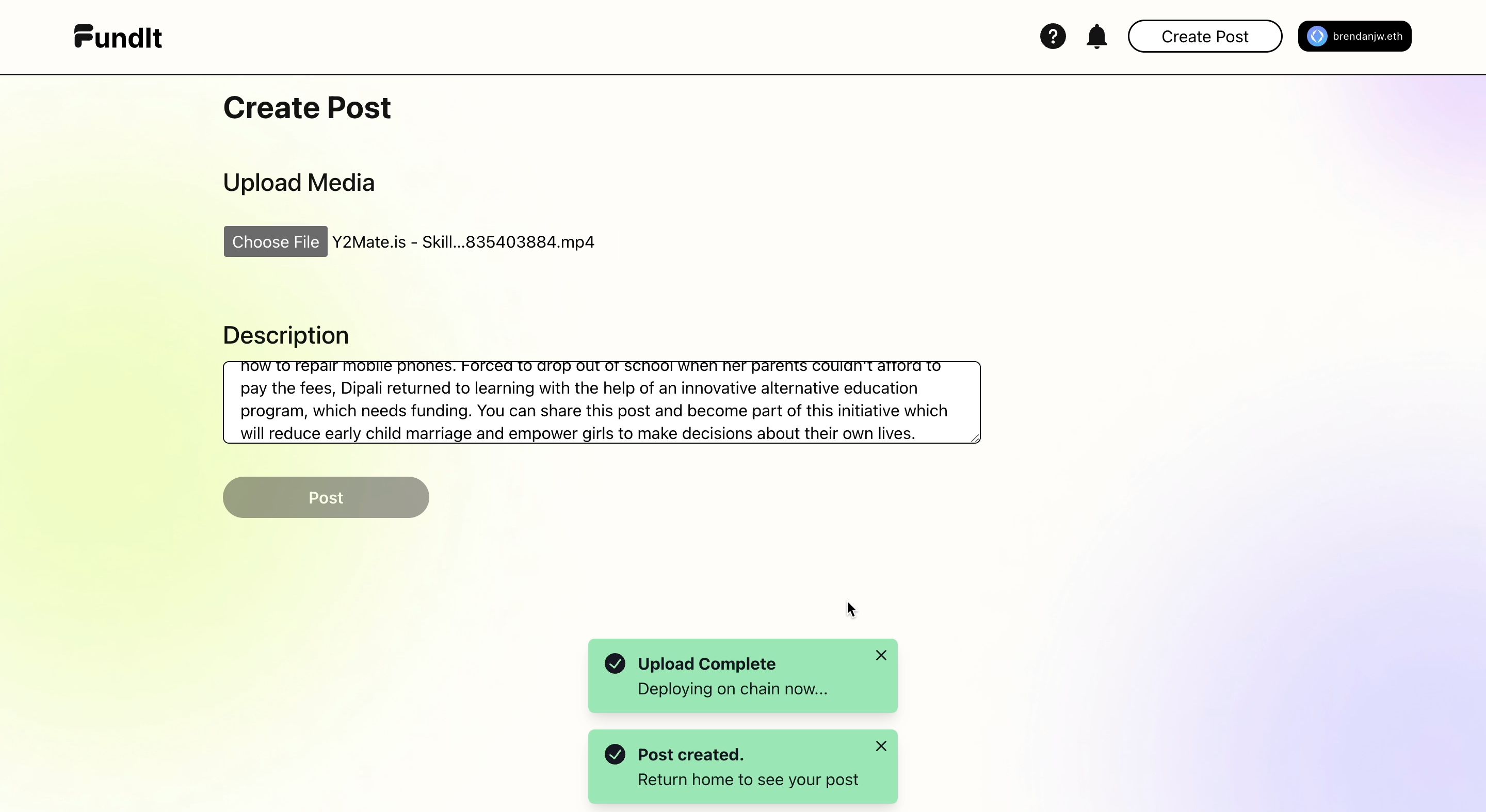The width and height of the screenshot is (1486, 812).
Task: Toggle the brendanjw.eth account dropdown
Action: [1355, 36]
